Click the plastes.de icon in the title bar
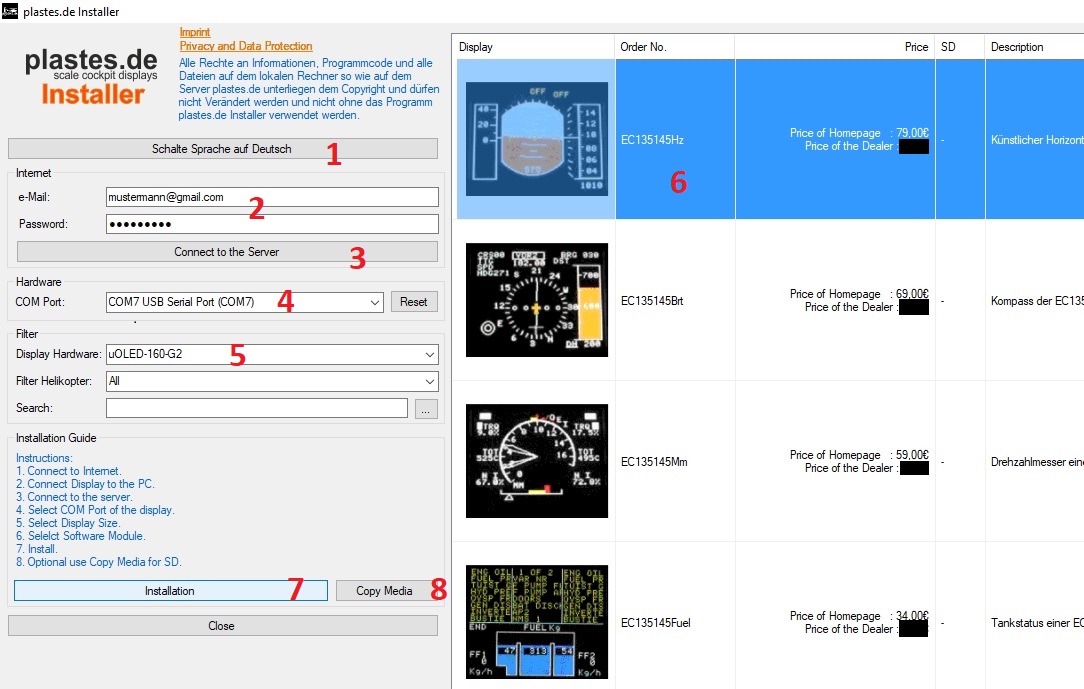Screen dimensions: 1084x689 pos(10,12)
